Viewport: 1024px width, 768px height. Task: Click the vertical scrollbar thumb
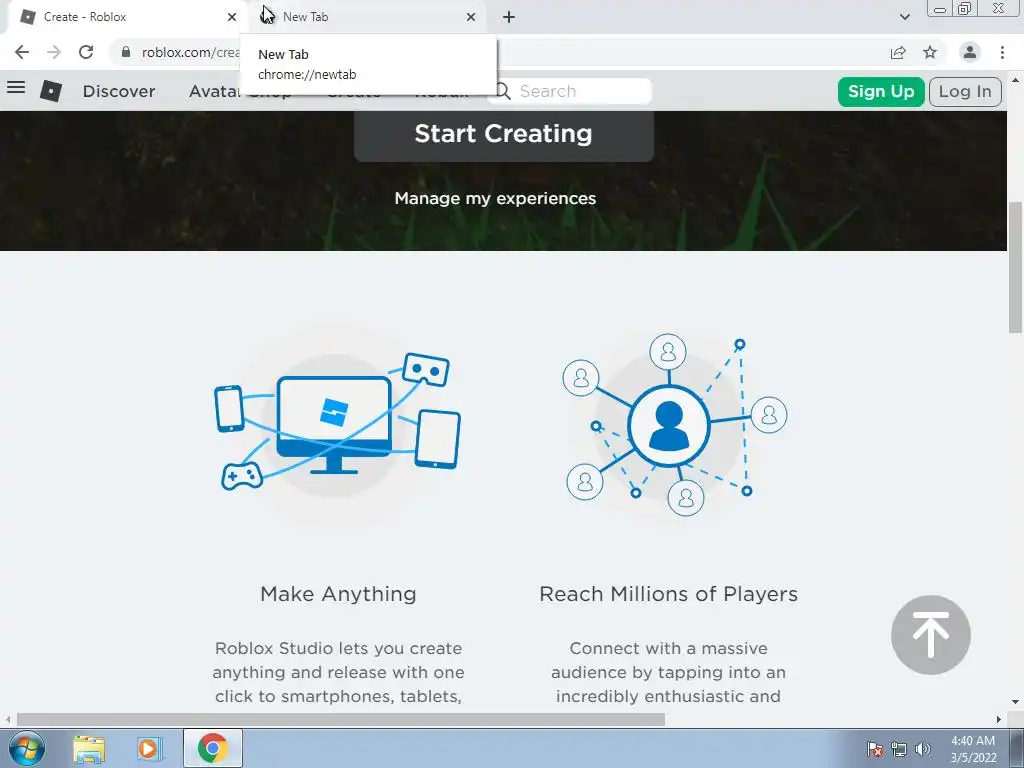(1016, 268)
